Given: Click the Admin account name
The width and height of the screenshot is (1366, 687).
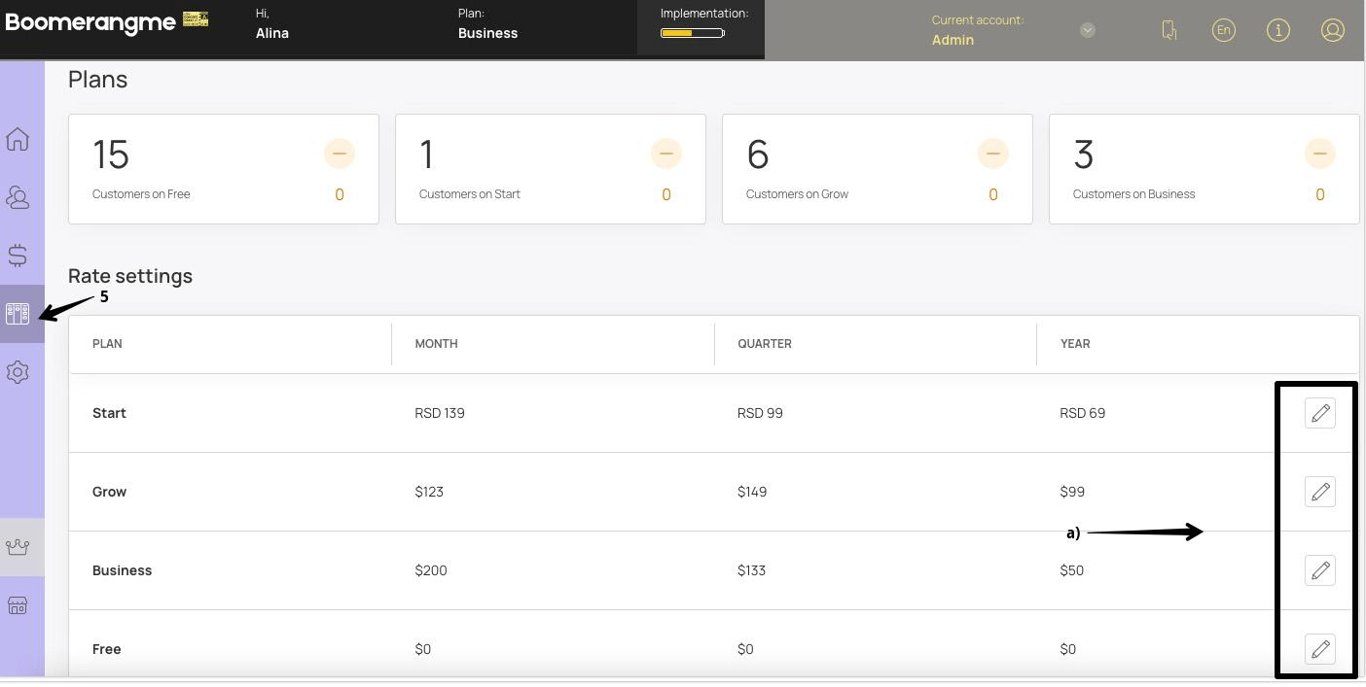Looking at the screenshot, I should pos(953,40).
